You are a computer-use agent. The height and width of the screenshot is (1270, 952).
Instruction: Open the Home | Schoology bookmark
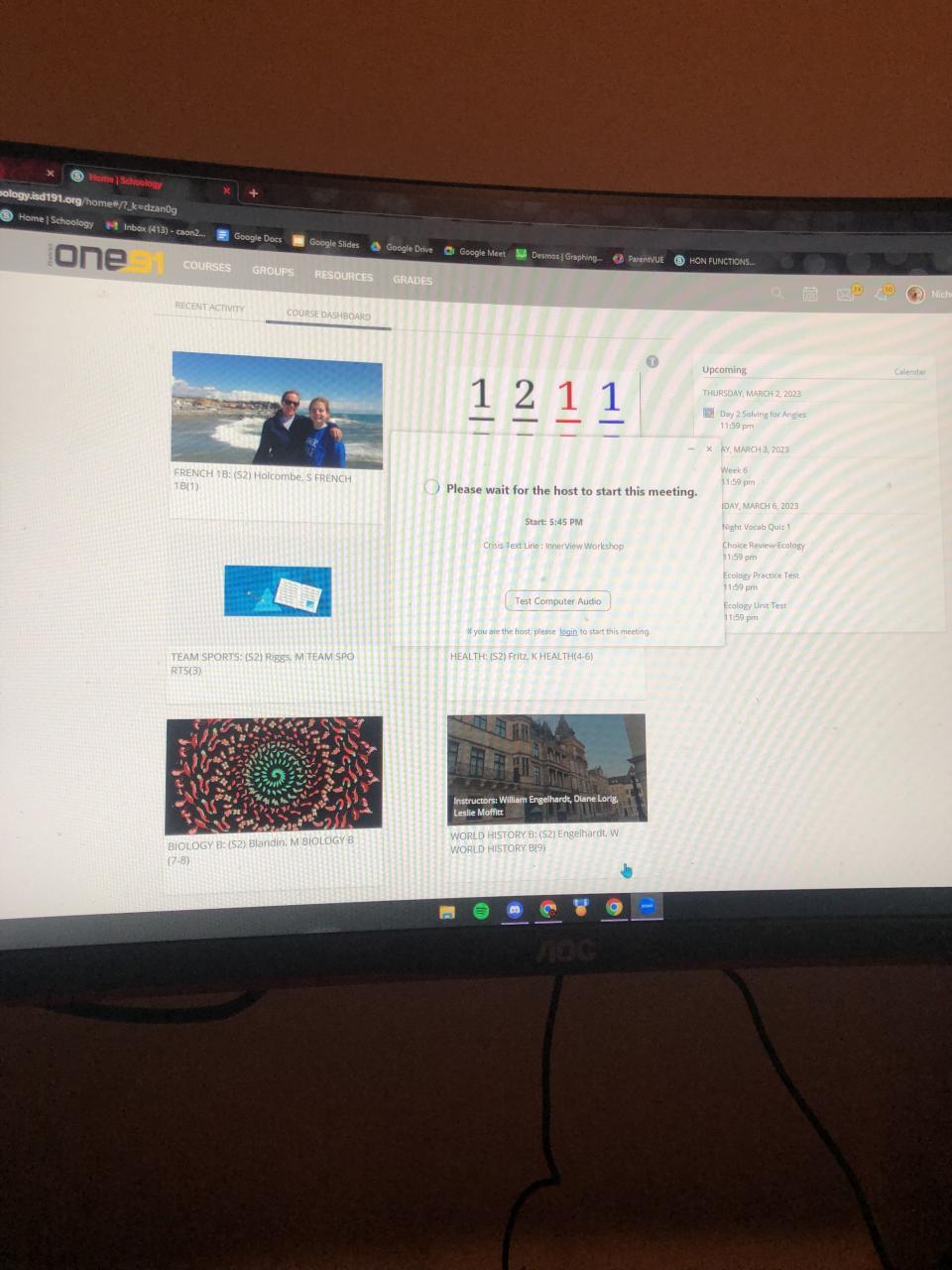(x=48, y=219)
